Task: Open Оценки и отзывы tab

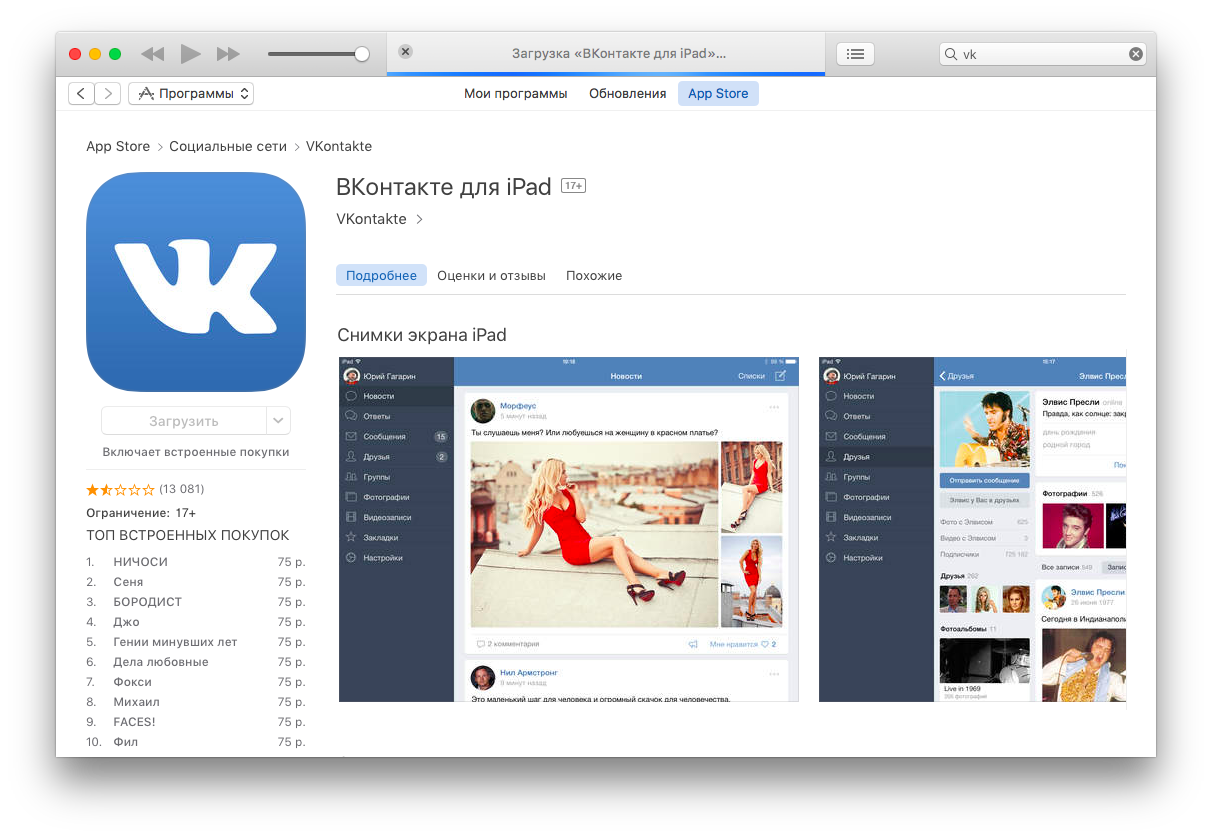Action: pyautogui.click(x=491, y=275)
